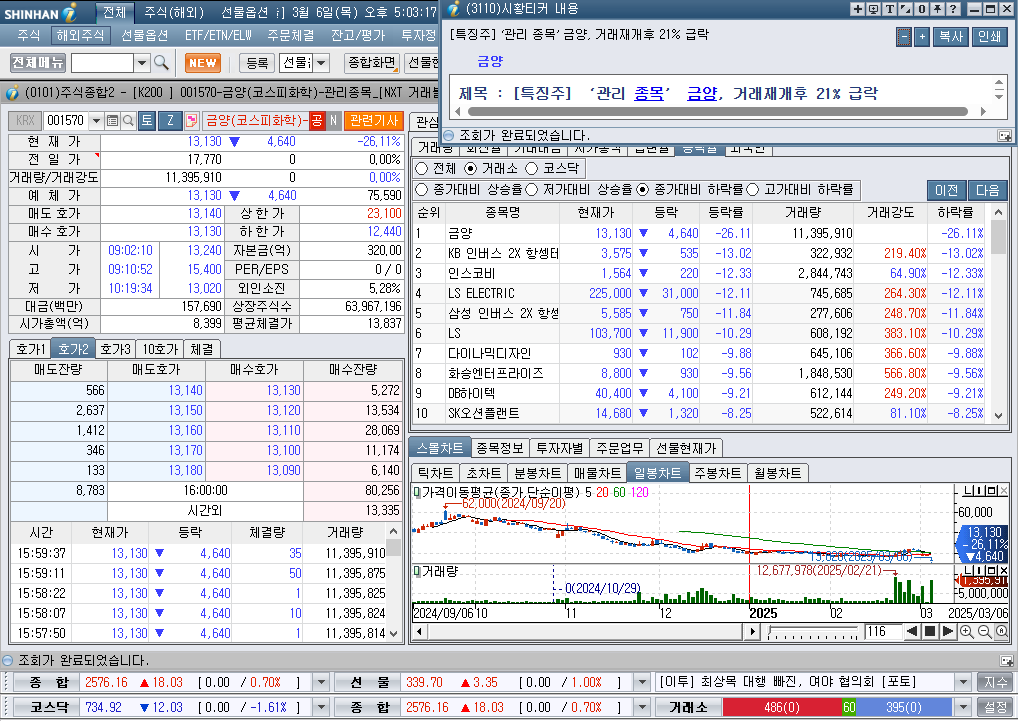
Task: Click T font icon in 시황티커 title bar
Action: pos(889,9)
